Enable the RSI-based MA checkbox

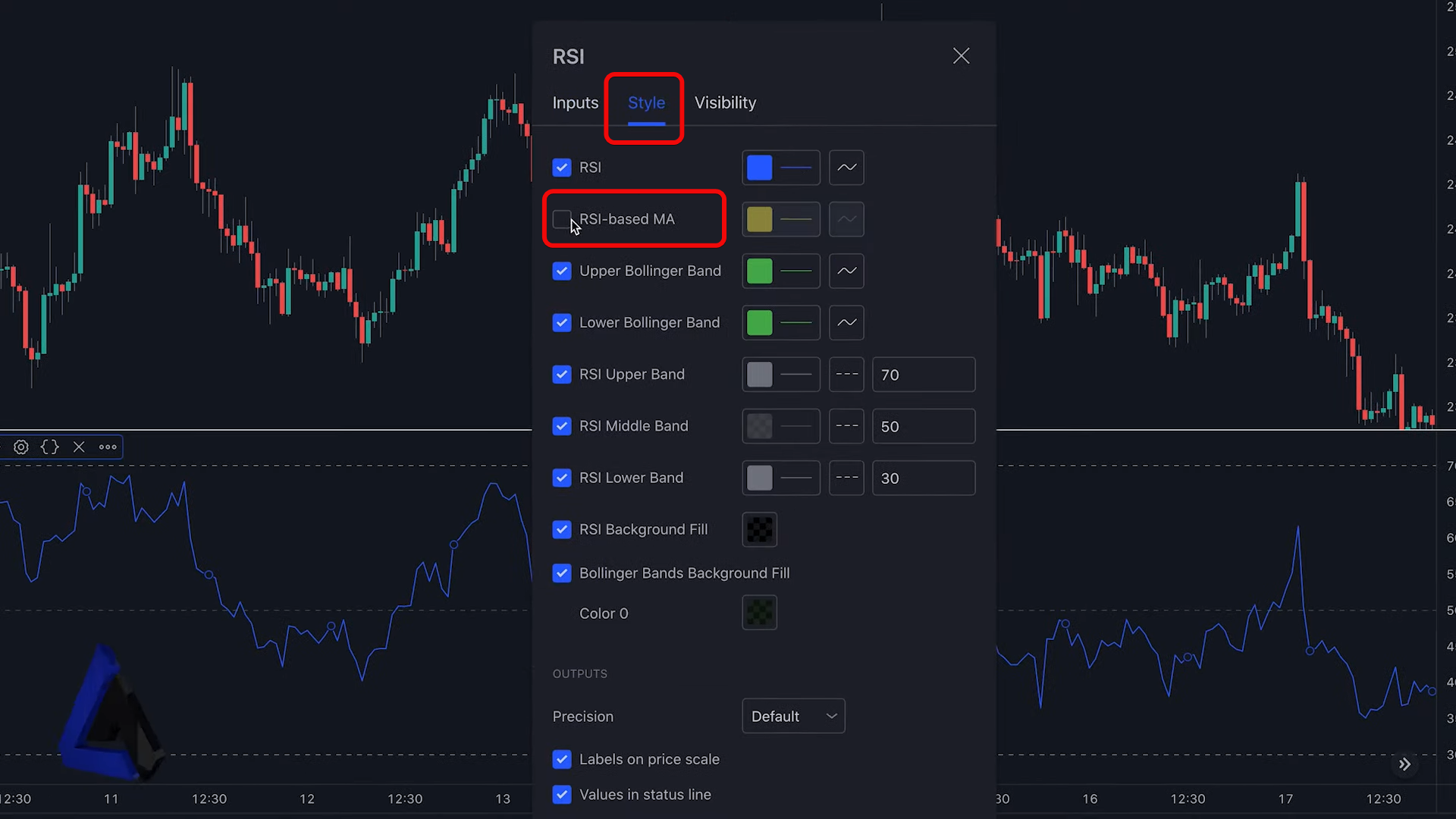pos(562,220)
